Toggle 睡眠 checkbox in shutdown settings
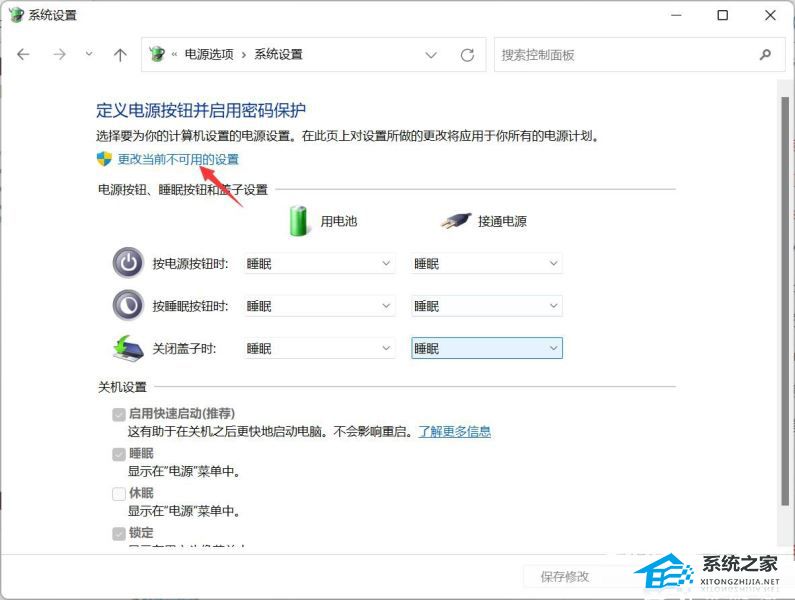 (119, 454)
